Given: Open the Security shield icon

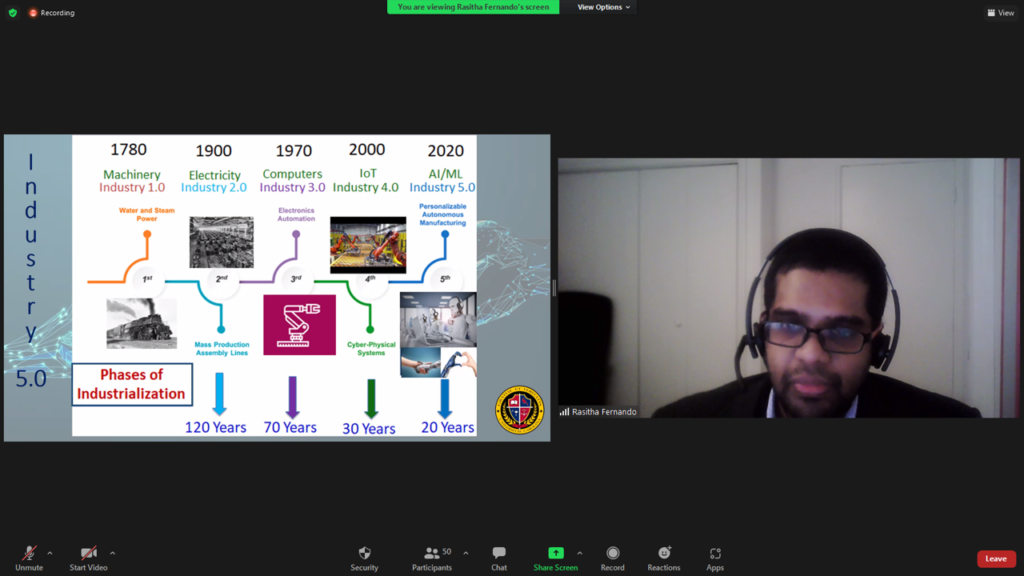Looking at the screenshot, I should (364, 557).
